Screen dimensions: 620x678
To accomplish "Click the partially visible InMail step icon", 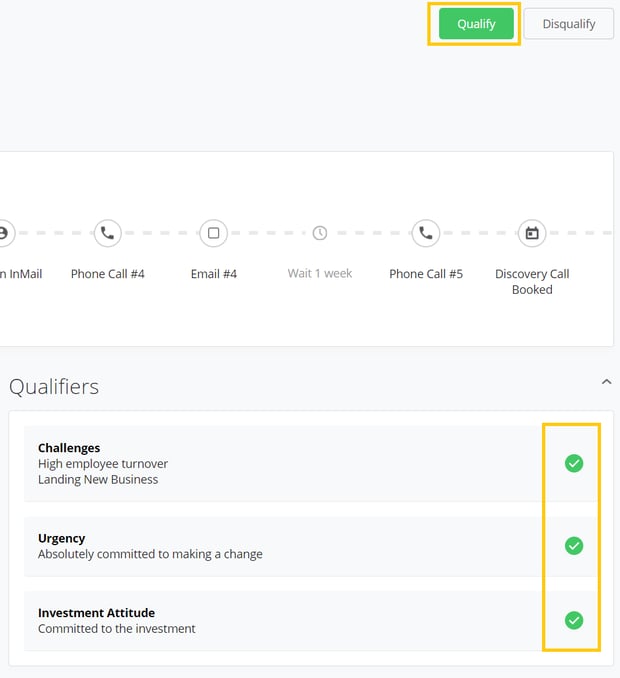I will click(3, 233).
